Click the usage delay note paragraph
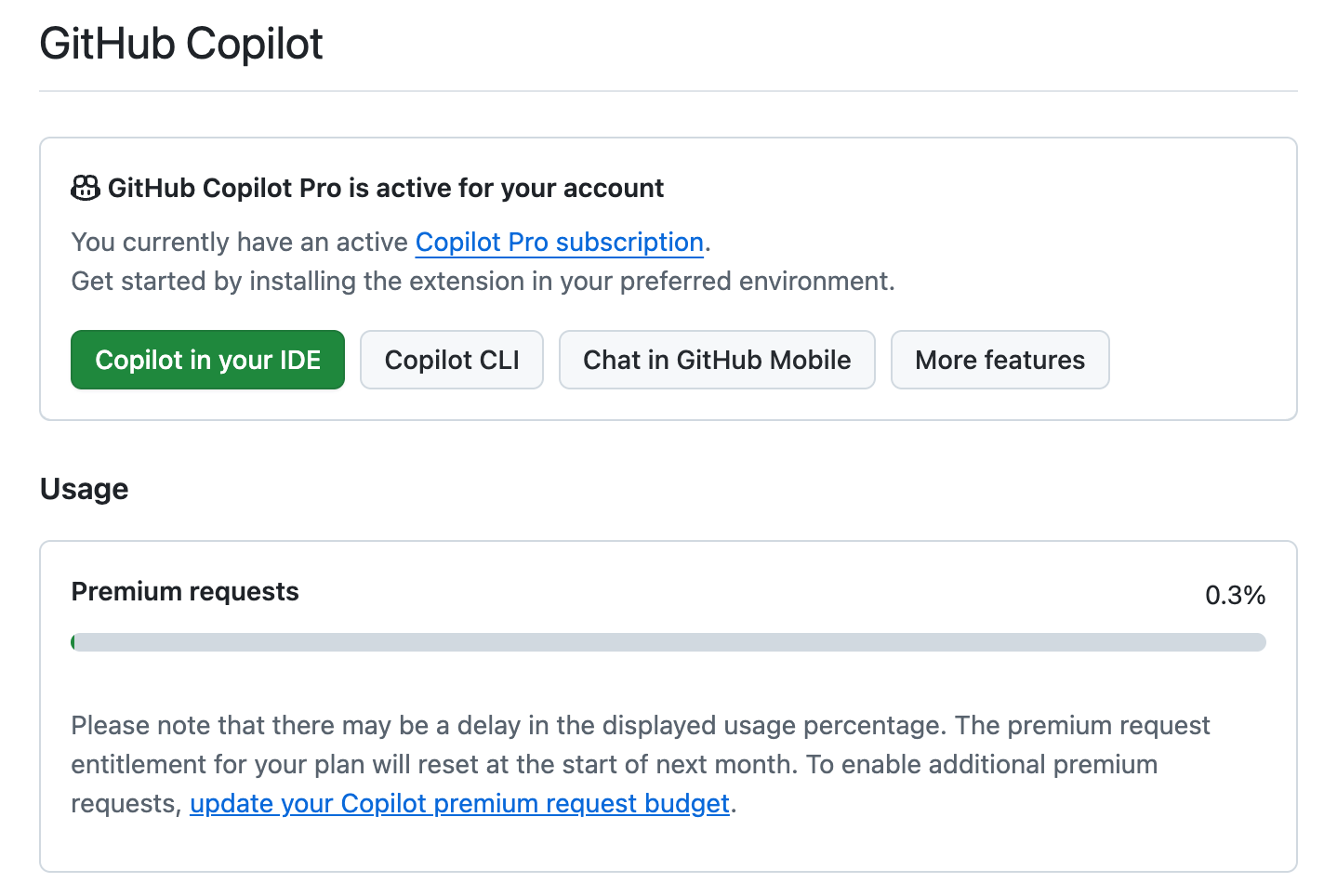Screen dimensions: 1337x896 click(641, 764)
